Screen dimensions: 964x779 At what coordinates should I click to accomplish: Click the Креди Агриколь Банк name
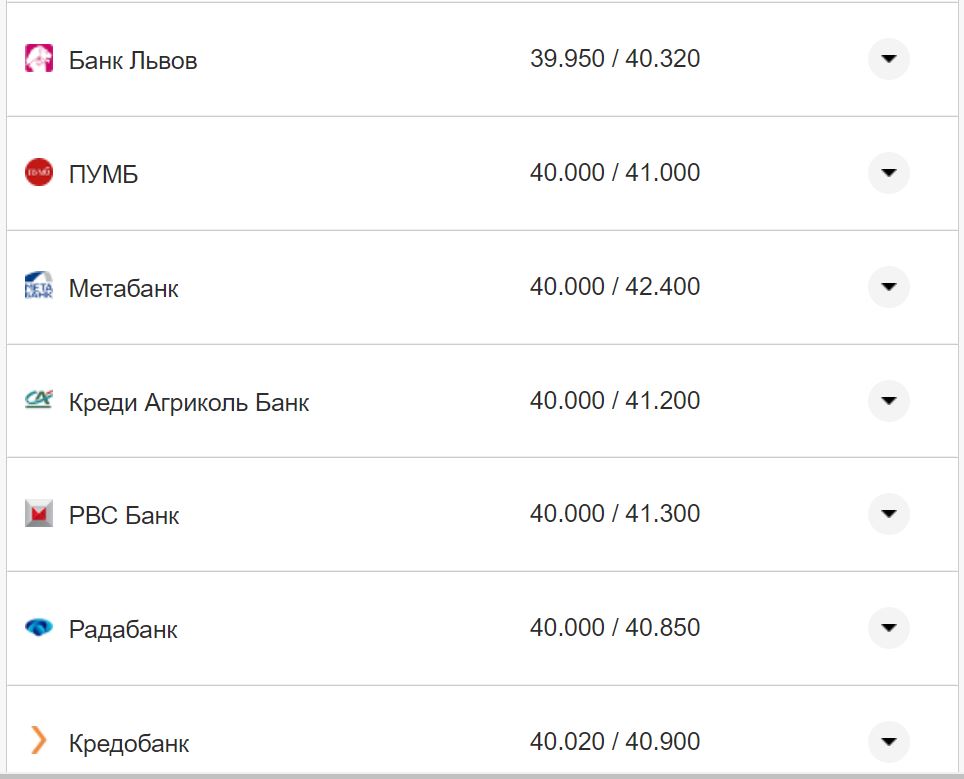pos(189,403)
